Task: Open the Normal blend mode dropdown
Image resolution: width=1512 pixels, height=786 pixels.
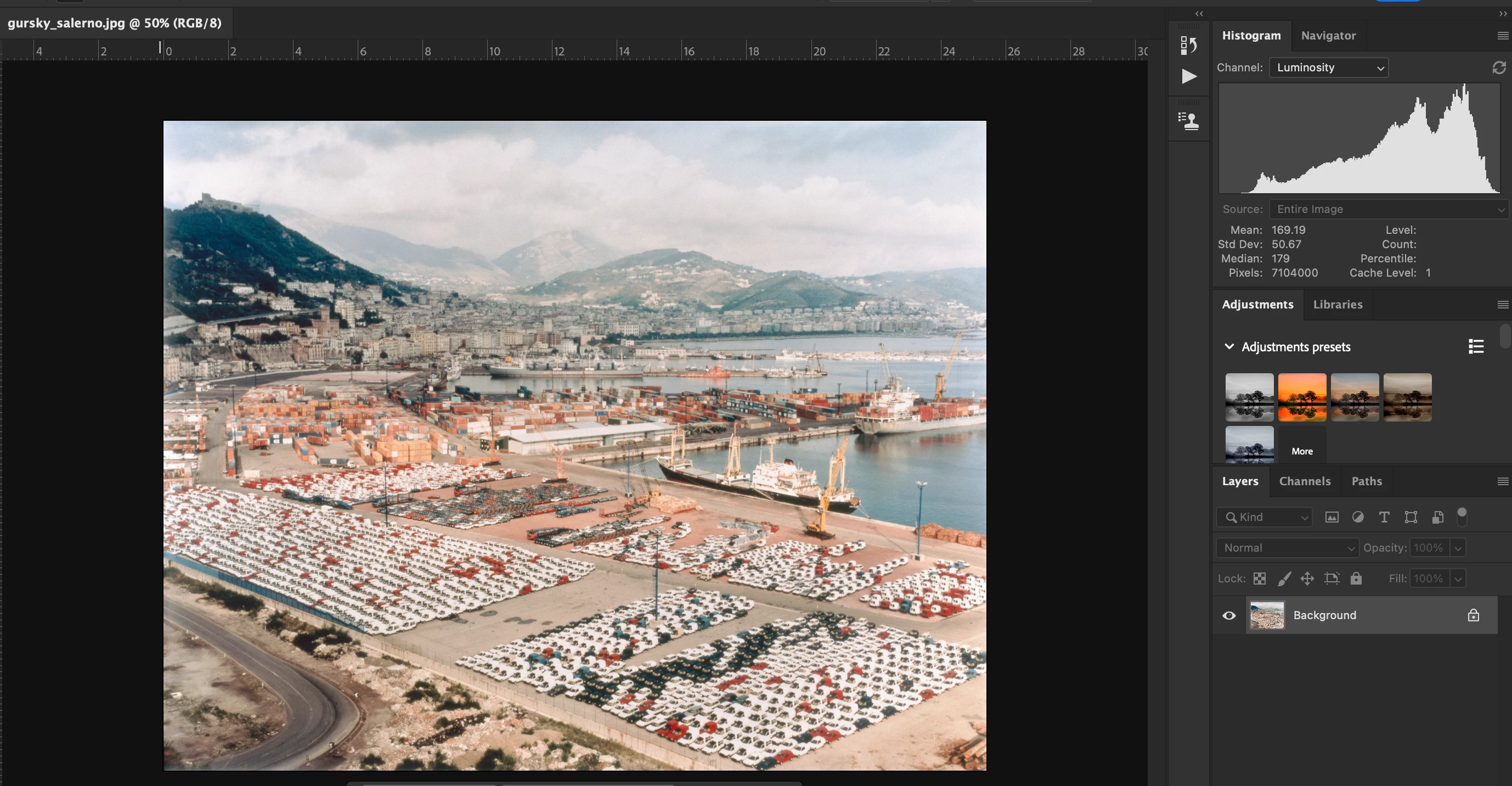Action: click(x=1287, y=547)
